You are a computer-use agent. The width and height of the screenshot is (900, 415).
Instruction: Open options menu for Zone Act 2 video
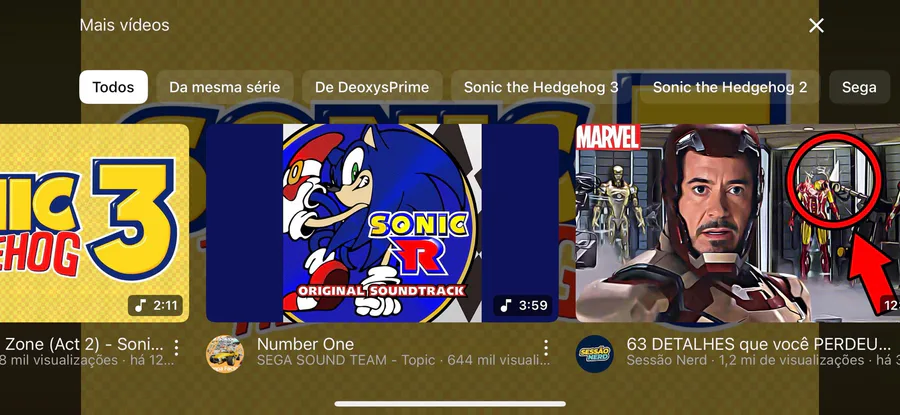click(176, 347)
